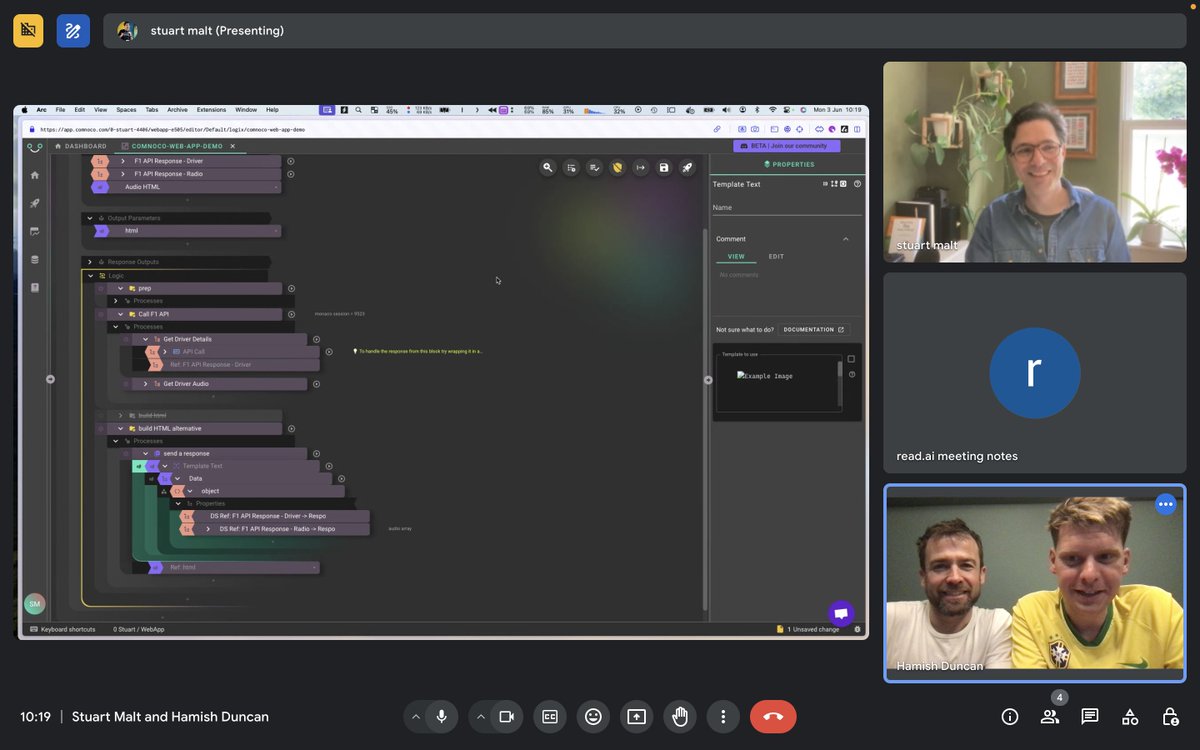
Task: Select stuart malt's video tile
Action: coord(1035,162)
